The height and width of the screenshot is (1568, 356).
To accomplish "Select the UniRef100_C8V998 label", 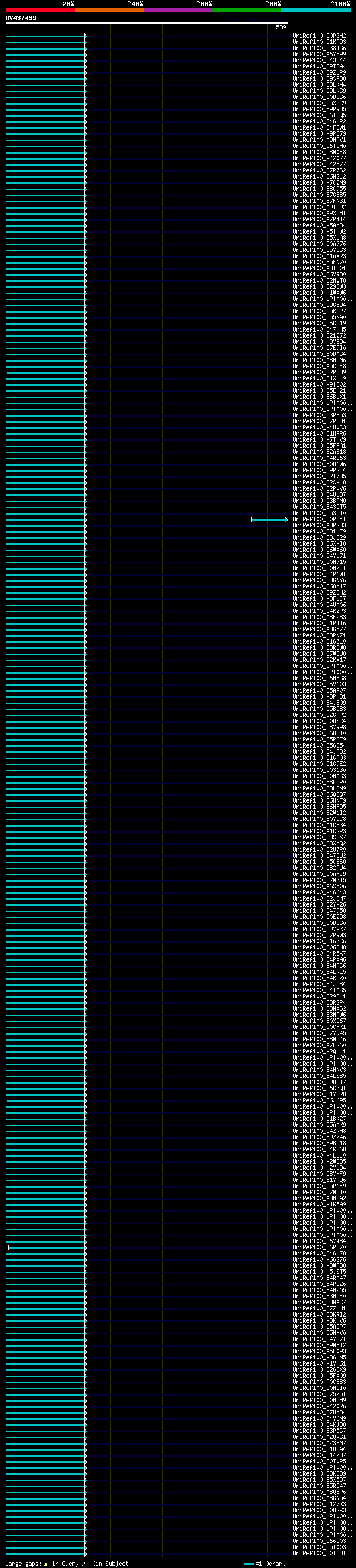I will pyautogui.click(x=319, y=728).
